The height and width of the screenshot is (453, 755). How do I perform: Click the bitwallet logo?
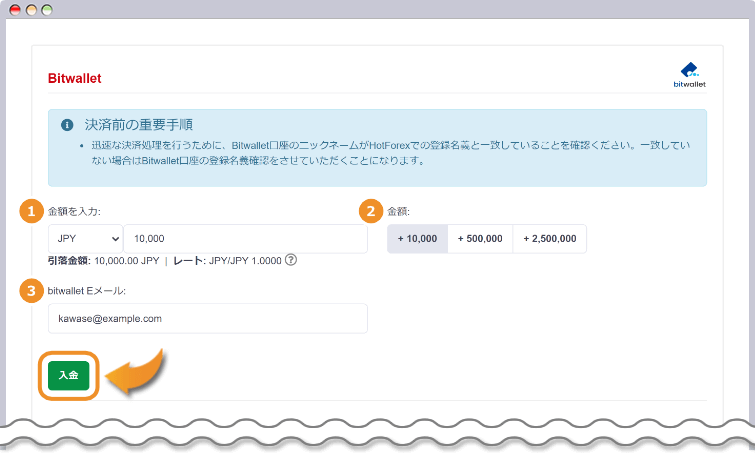click(x=690, y=75)
